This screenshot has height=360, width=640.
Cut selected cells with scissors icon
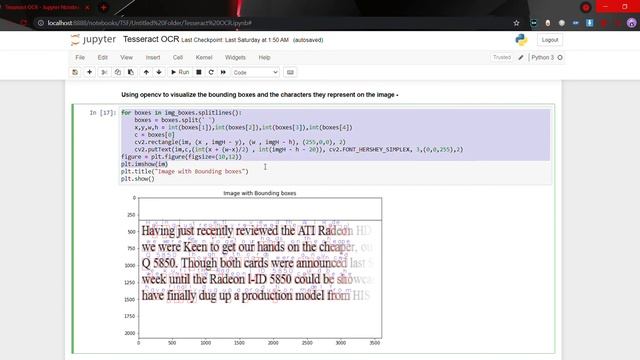pos(104,72)
